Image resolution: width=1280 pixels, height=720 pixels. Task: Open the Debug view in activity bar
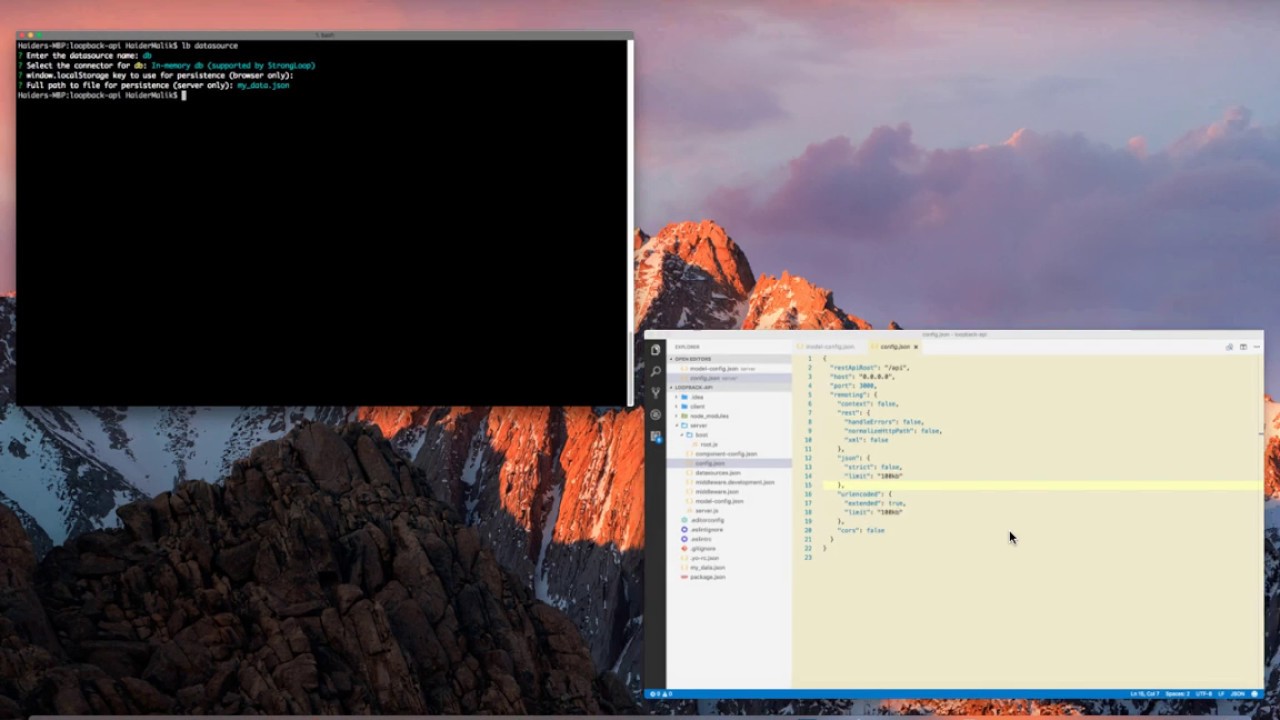pyautogui.click(x=656, y=414)
